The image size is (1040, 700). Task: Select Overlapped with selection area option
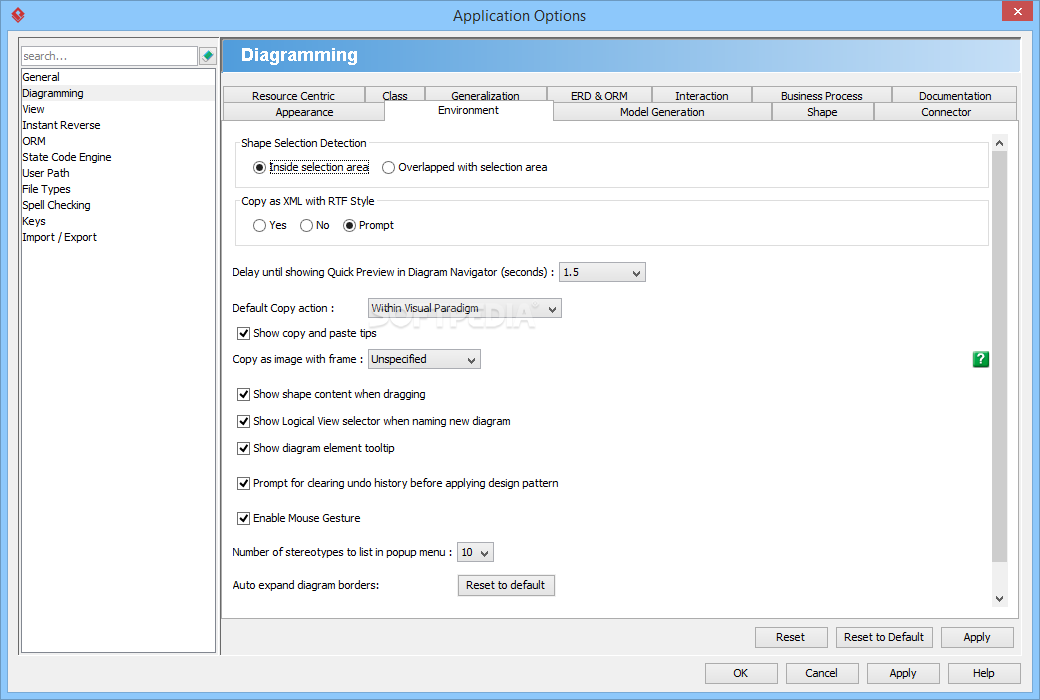(x=389, y=167)
